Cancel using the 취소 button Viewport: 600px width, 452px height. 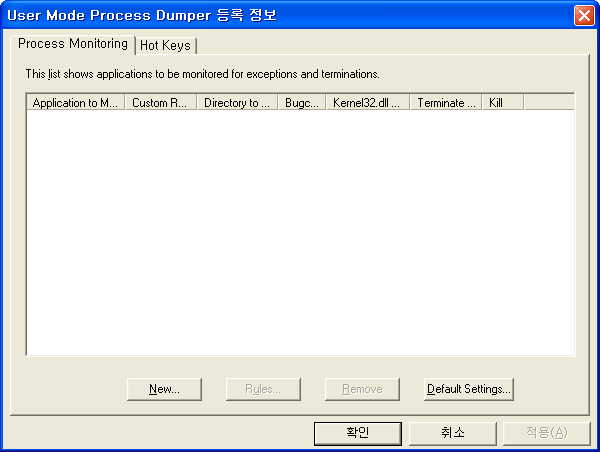[x=452, y=432]
